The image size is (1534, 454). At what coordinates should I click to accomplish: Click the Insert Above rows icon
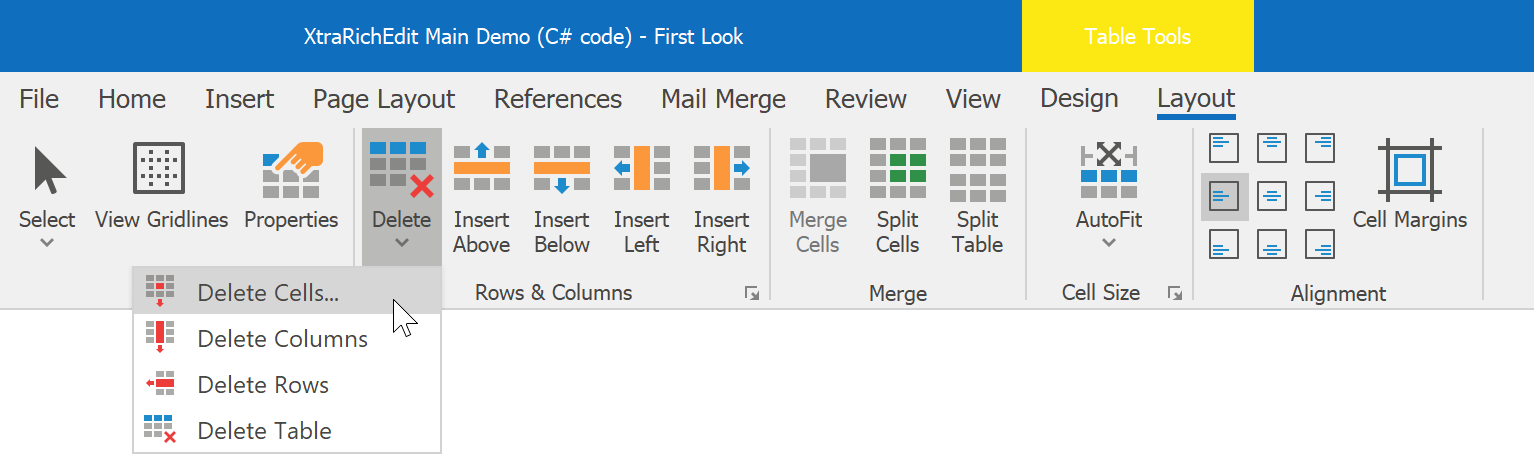[481, 168]
